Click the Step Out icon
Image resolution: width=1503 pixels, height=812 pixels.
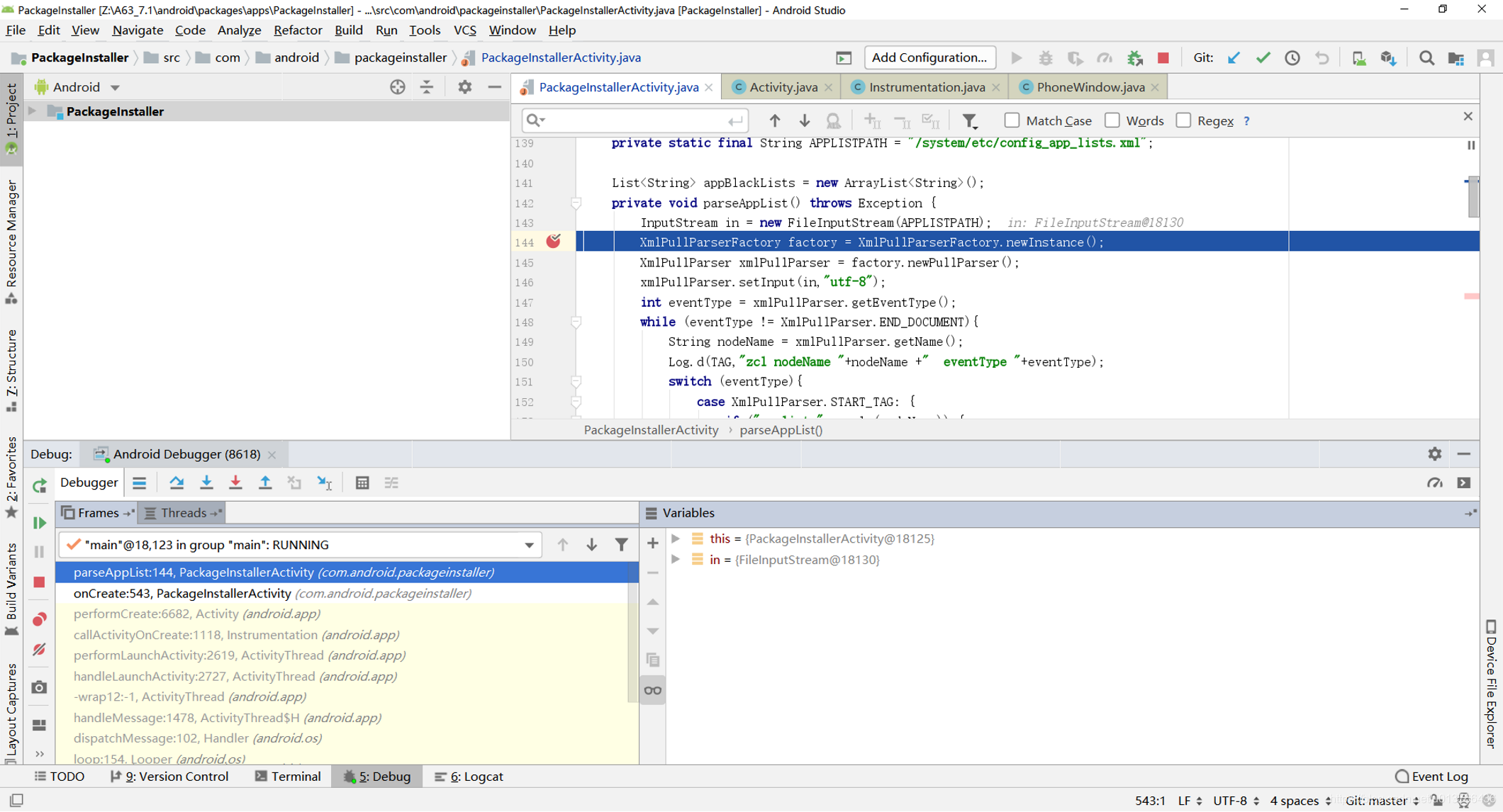pos(265,483)
